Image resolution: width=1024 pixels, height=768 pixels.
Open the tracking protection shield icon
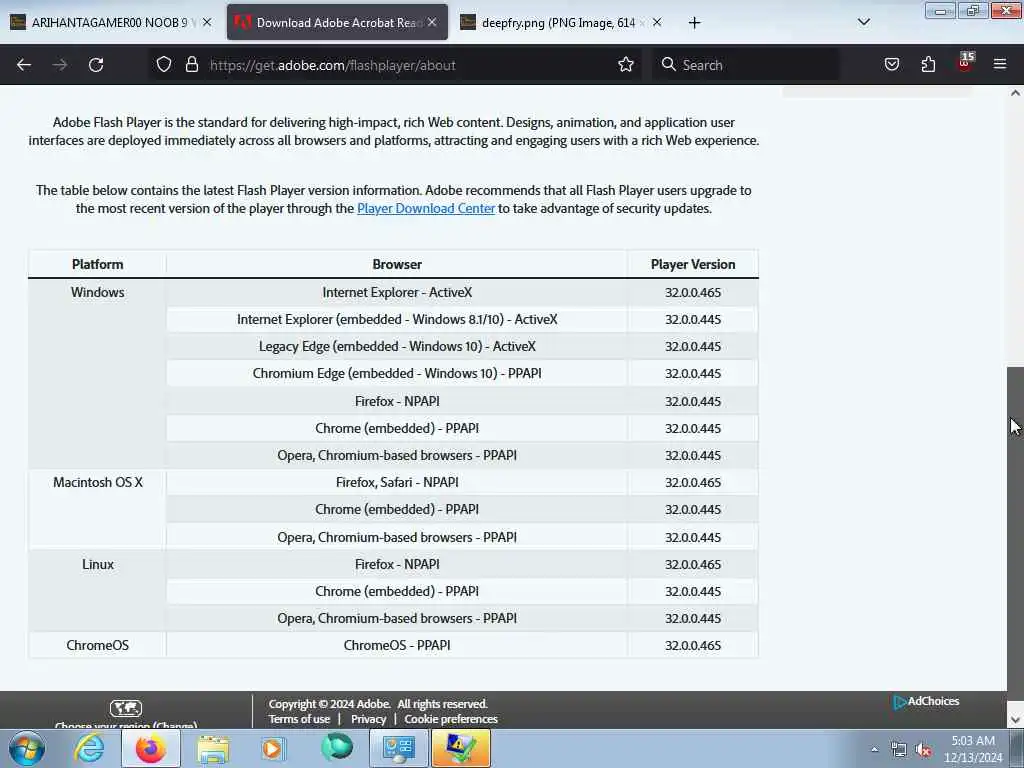164,65
